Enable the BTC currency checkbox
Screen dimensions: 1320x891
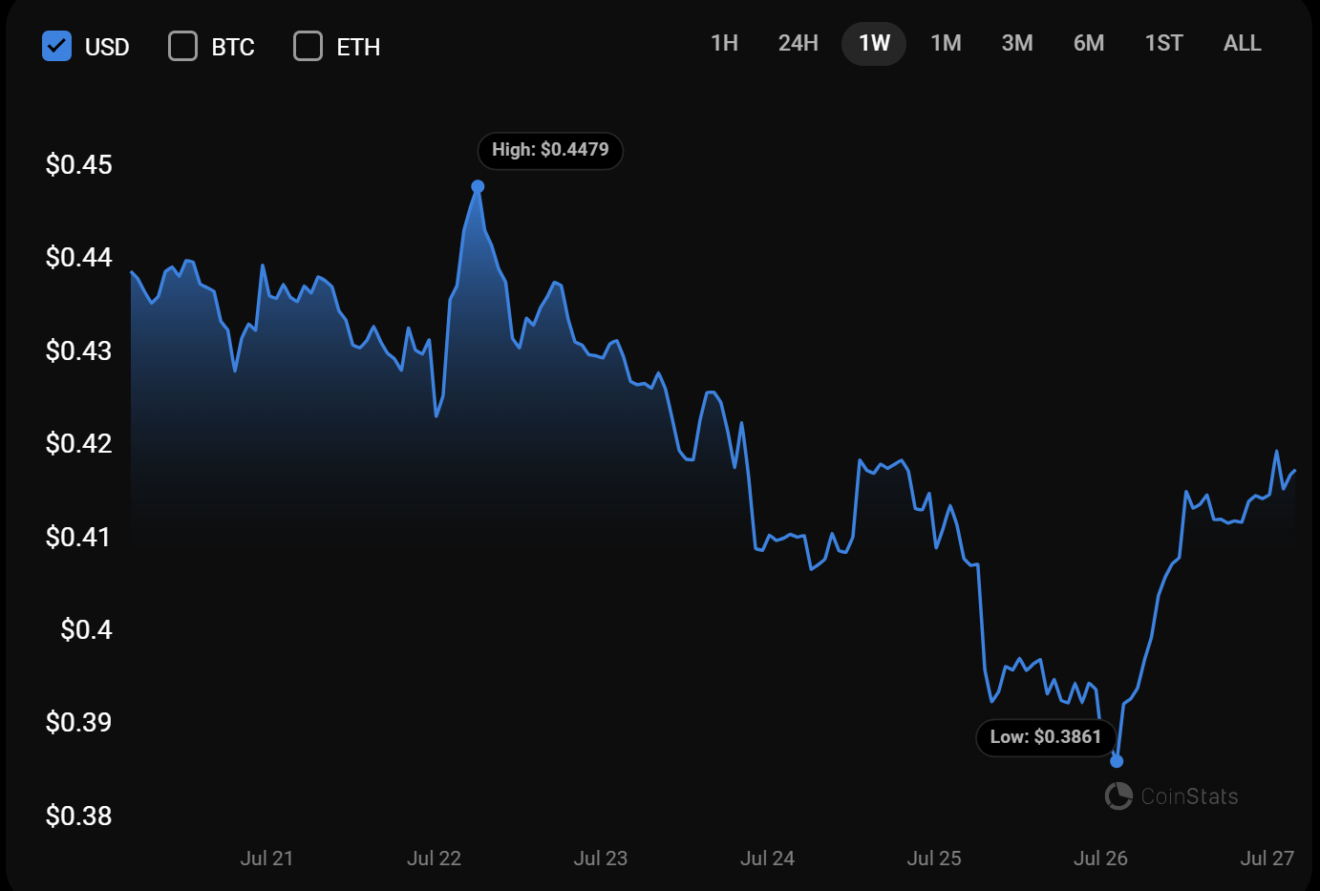click(x=183, y=46)
